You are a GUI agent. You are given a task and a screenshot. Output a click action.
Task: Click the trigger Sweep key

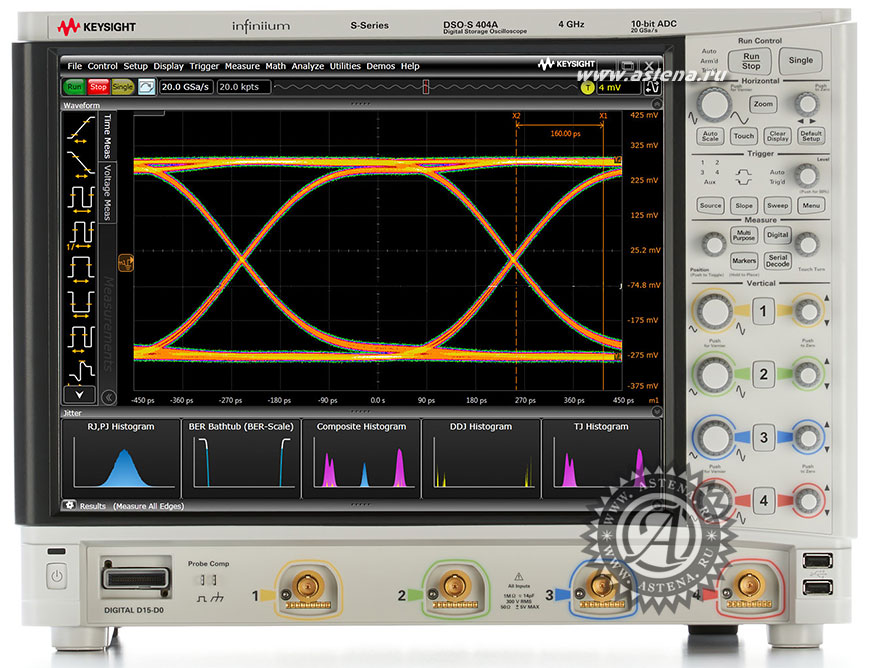pyautogui.click(x=777, y=205)
